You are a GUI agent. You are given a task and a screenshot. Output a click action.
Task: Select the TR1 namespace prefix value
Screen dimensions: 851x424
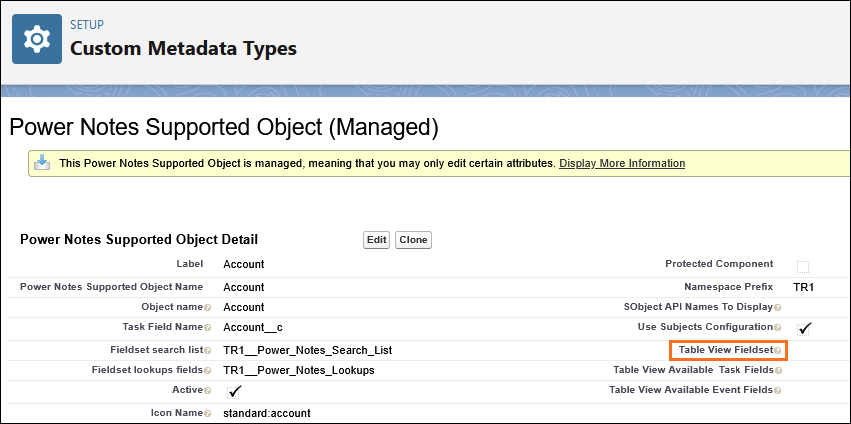click(x=804, y=287)
